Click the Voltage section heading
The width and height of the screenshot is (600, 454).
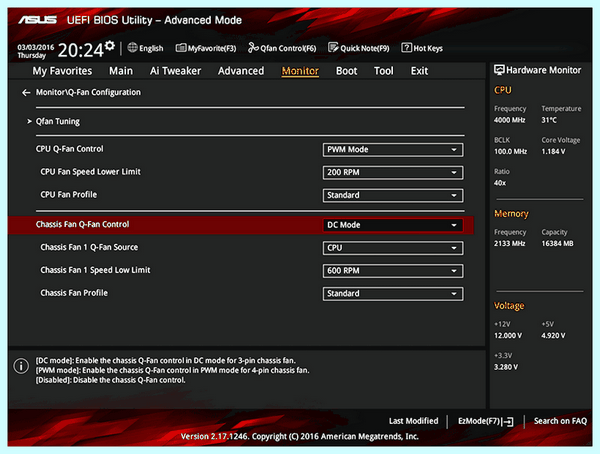(509, 306)
